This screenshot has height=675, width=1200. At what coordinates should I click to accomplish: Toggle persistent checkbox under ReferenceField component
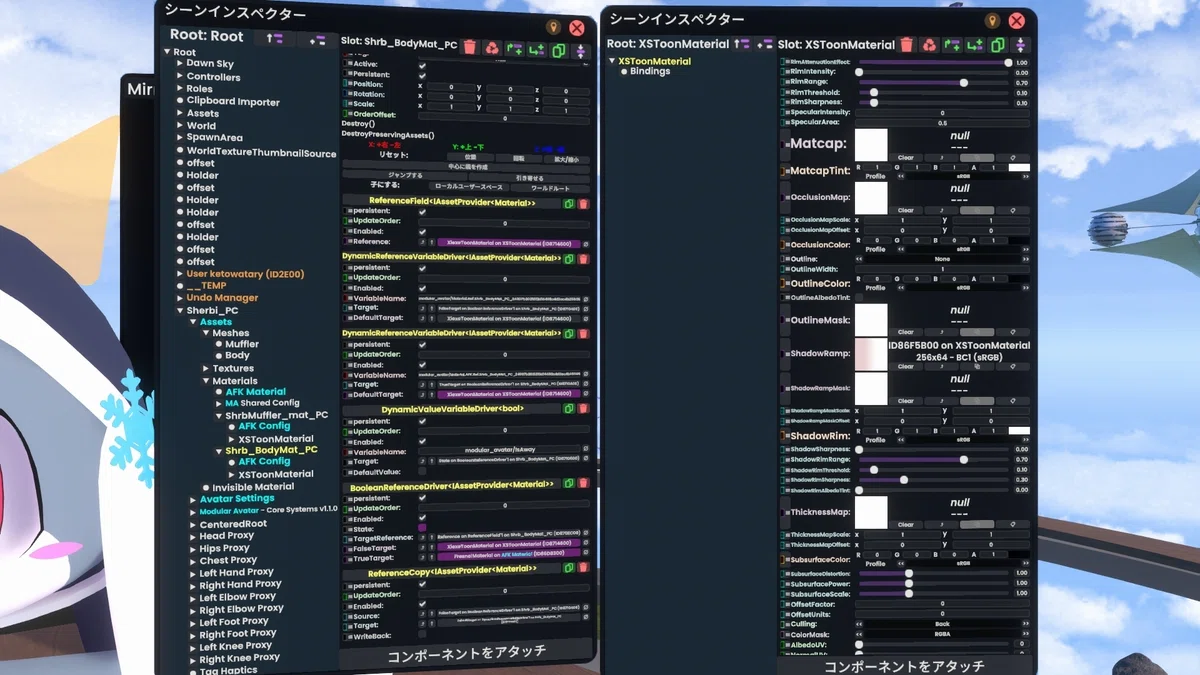pos(422,211)
